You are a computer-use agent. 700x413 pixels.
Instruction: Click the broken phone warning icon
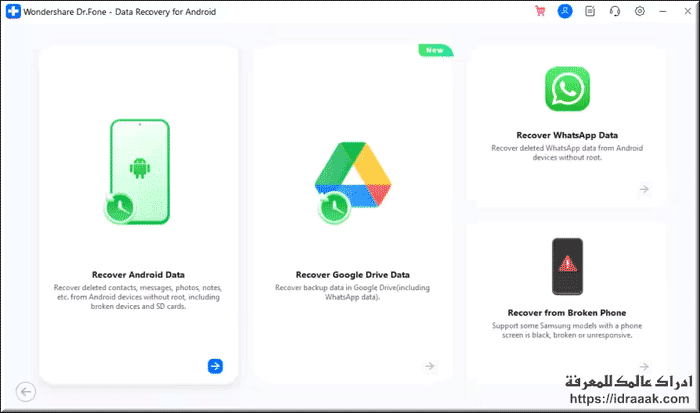pyautogui.click(x=567, y=267)
